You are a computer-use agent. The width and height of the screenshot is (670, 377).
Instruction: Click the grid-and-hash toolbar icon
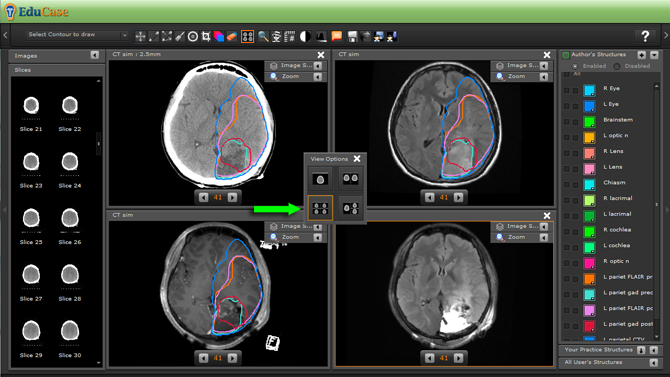[x=290, y=36]
